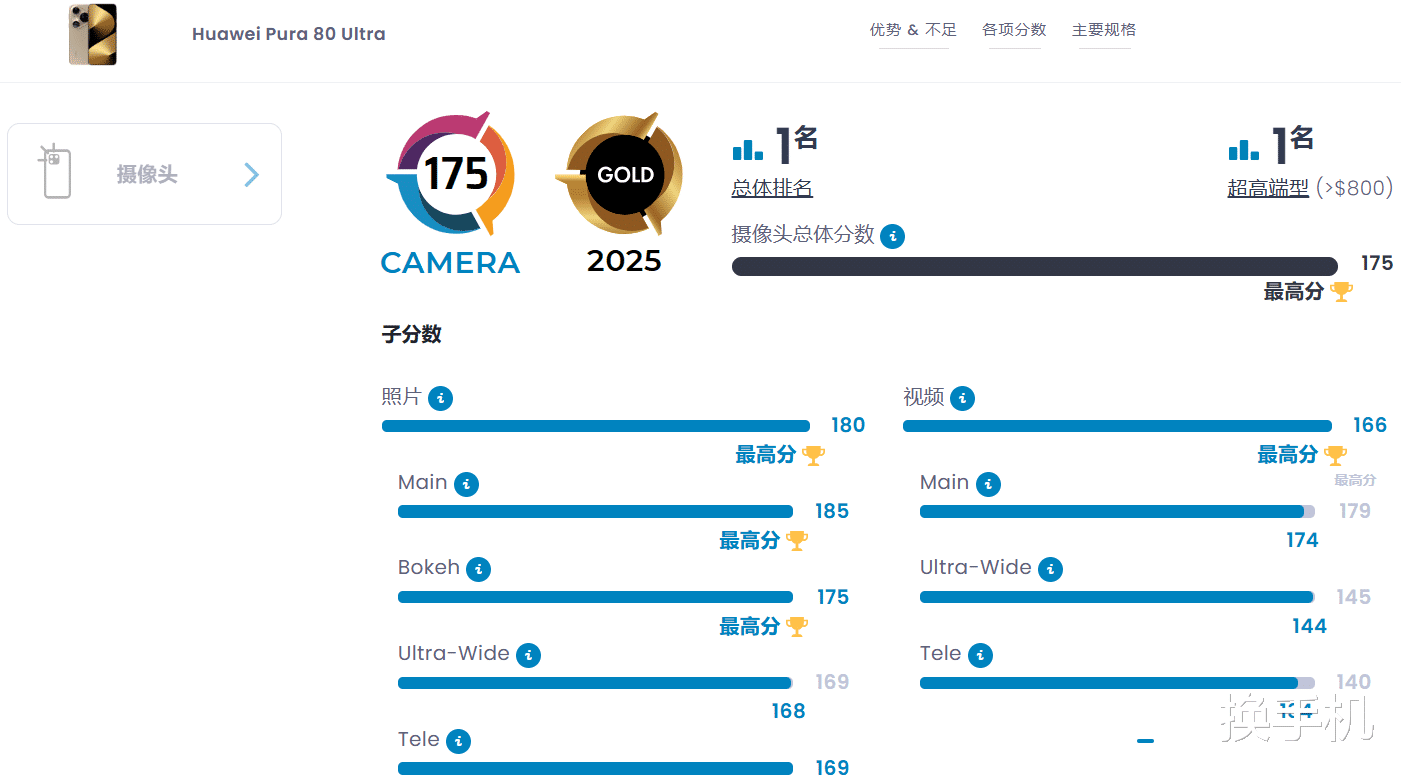Click info icon beside photo Ultra-Wide
This screenshot has height=777, width=1401.
pos(528,656)
